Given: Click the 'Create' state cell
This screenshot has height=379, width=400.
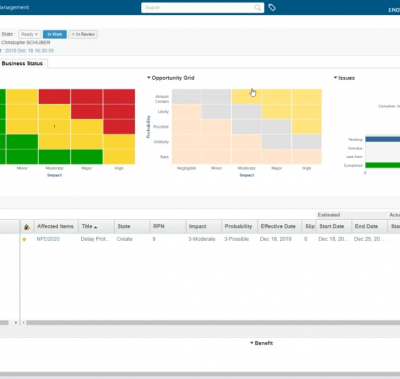Looking at the screenshot, I should point(125,239).
